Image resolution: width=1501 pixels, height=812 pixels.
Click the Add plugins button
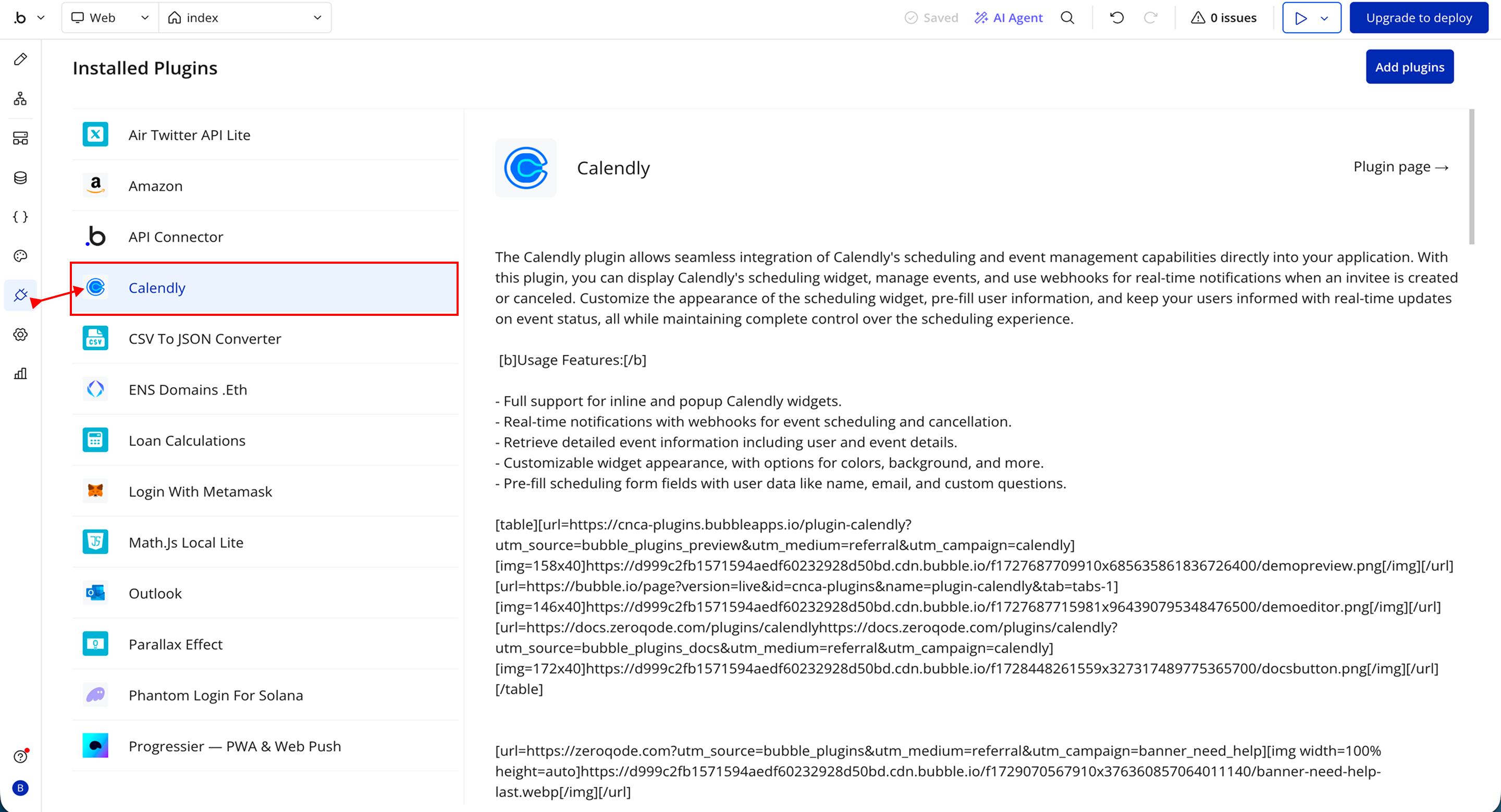tap(1409, 67)
